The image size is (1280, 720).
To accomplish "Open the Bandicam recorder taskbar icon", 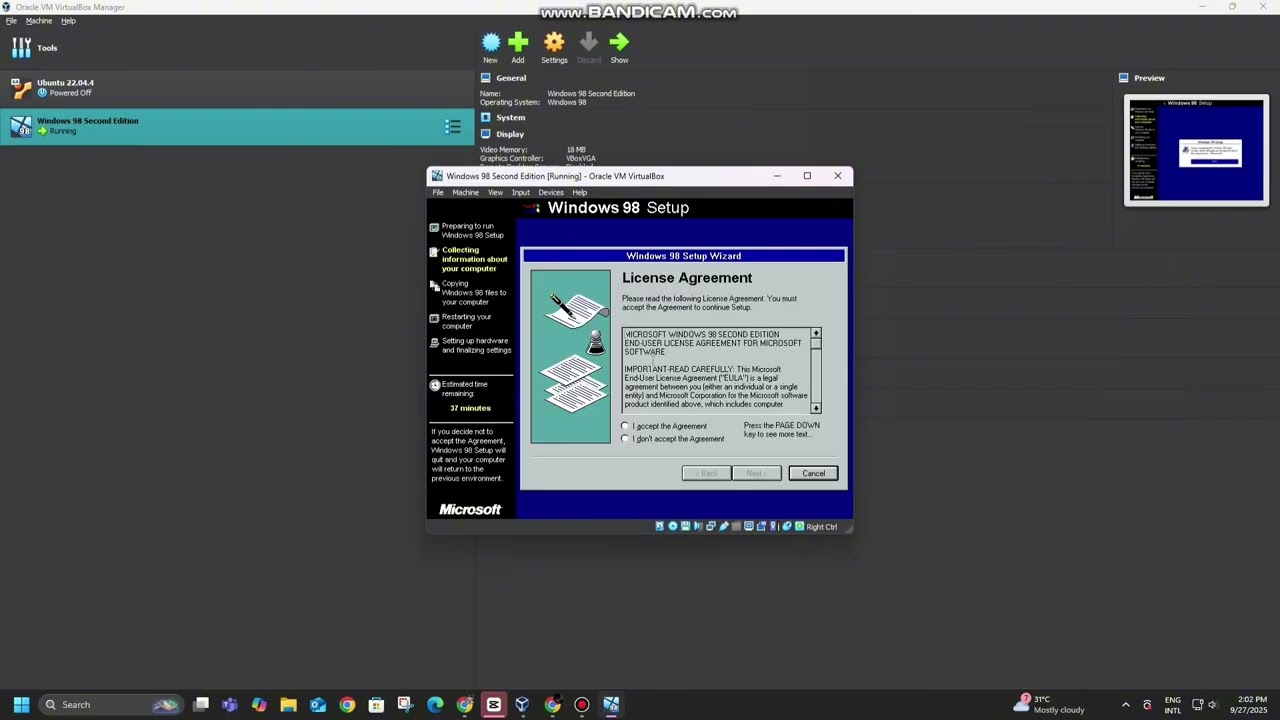I will 582,705.
